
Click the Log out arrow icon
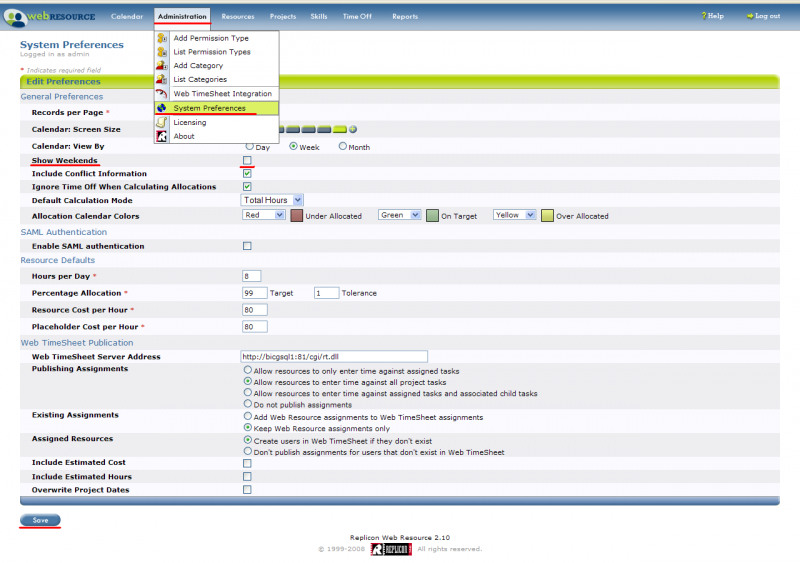(750, 16)
